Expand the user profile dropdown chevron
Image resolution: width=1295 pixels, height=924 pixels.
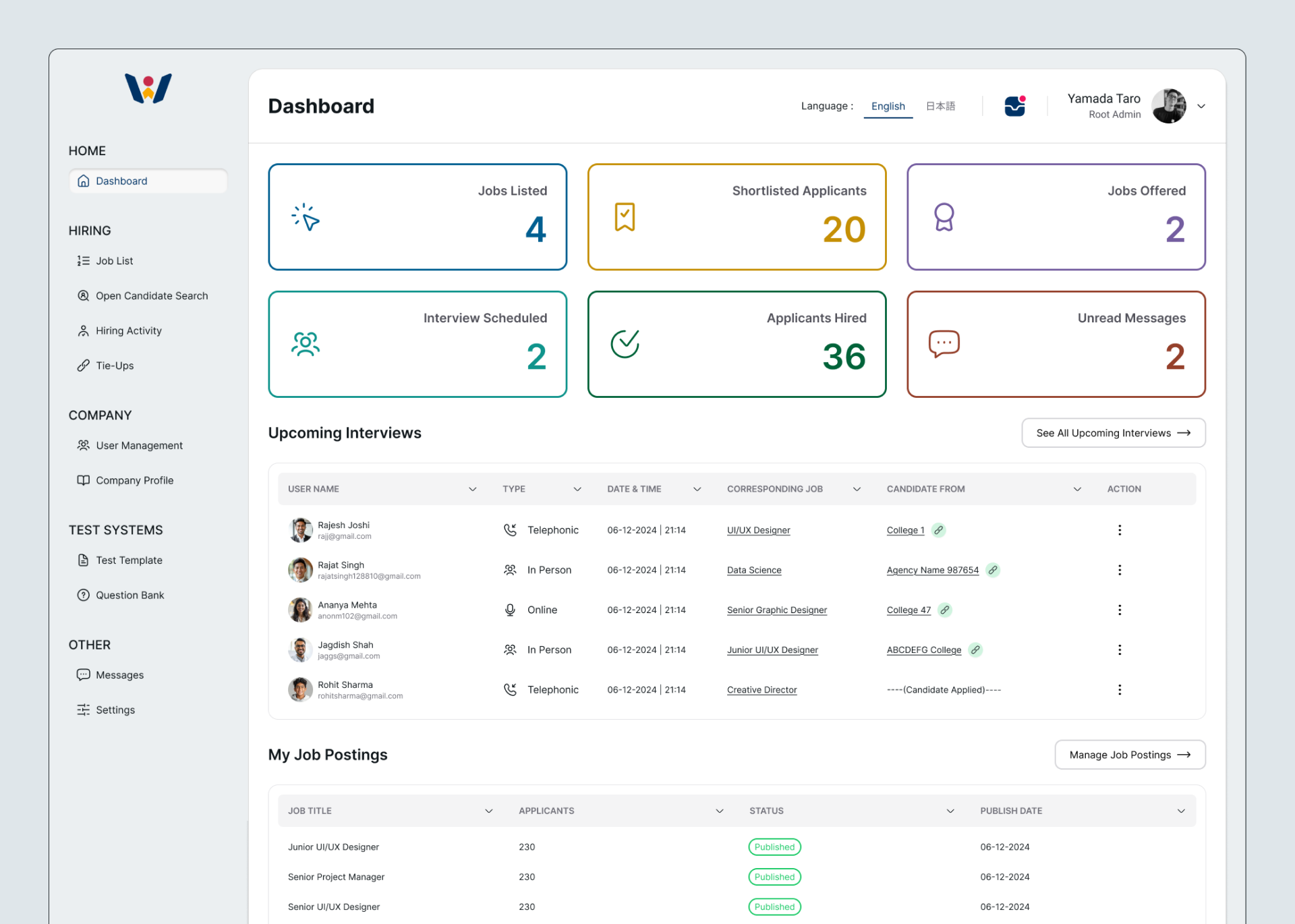pos(1201,106)
